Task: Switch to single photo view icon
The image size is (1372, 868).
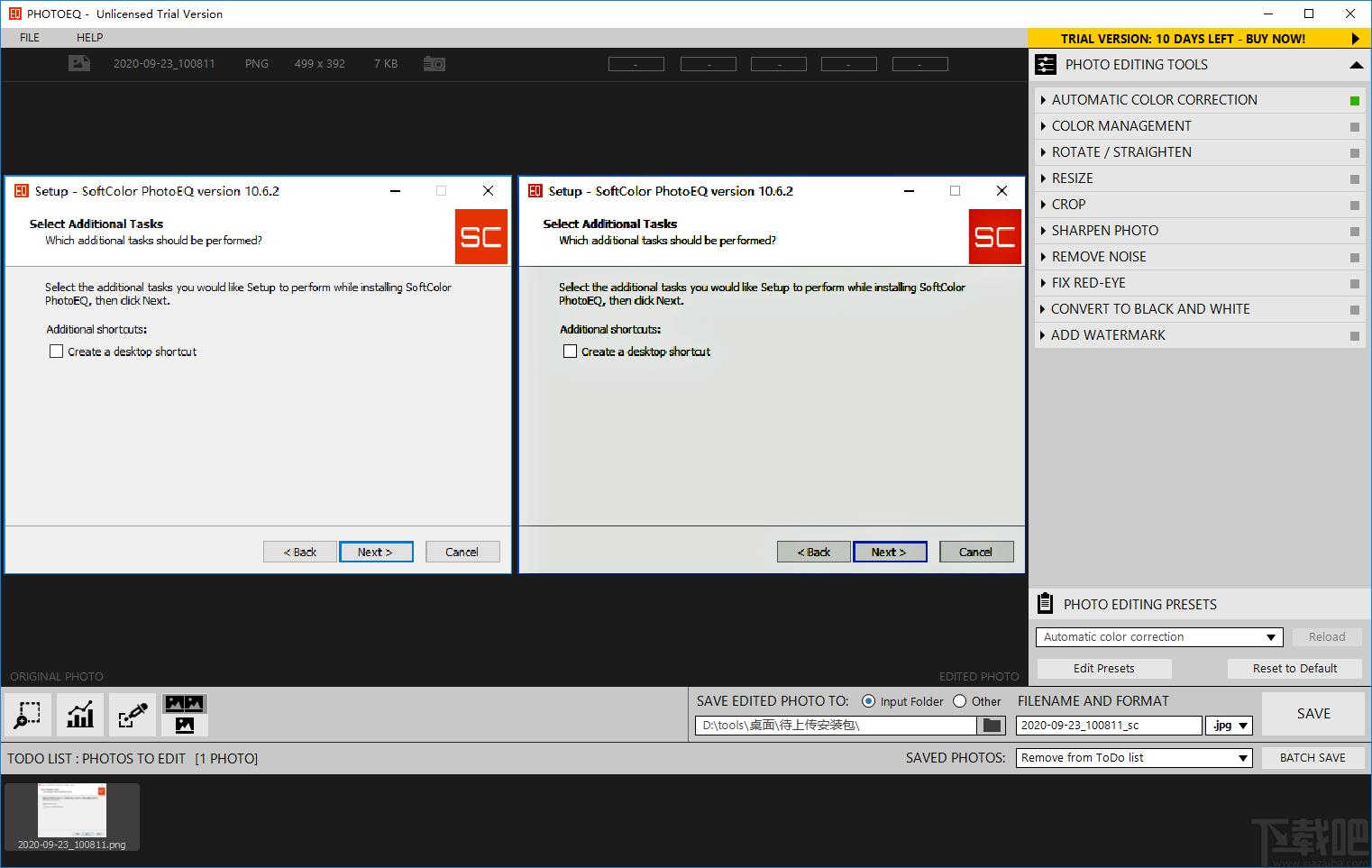Action: [x=185, y=725]
